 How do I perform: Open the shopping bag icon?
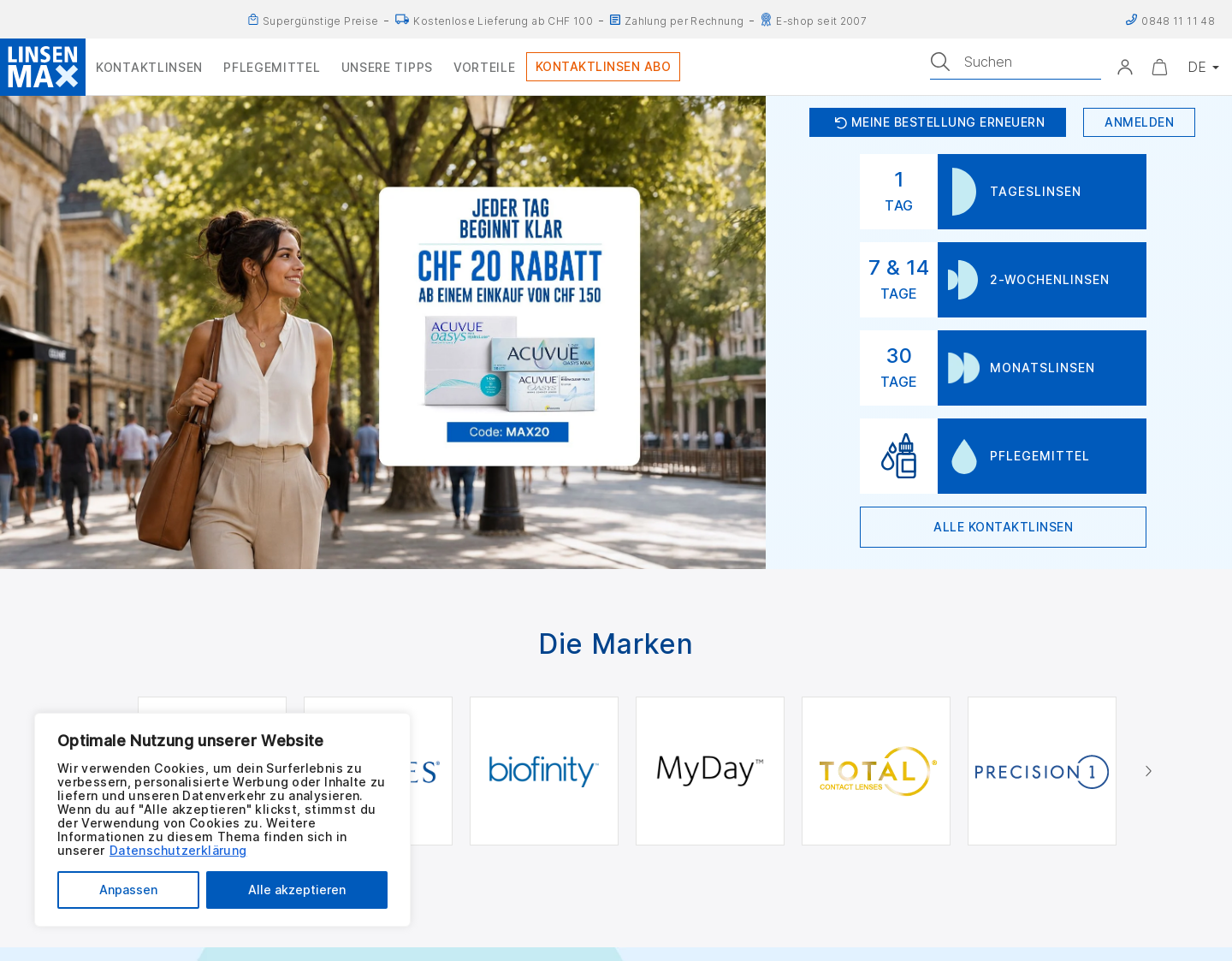point(1159,67)
